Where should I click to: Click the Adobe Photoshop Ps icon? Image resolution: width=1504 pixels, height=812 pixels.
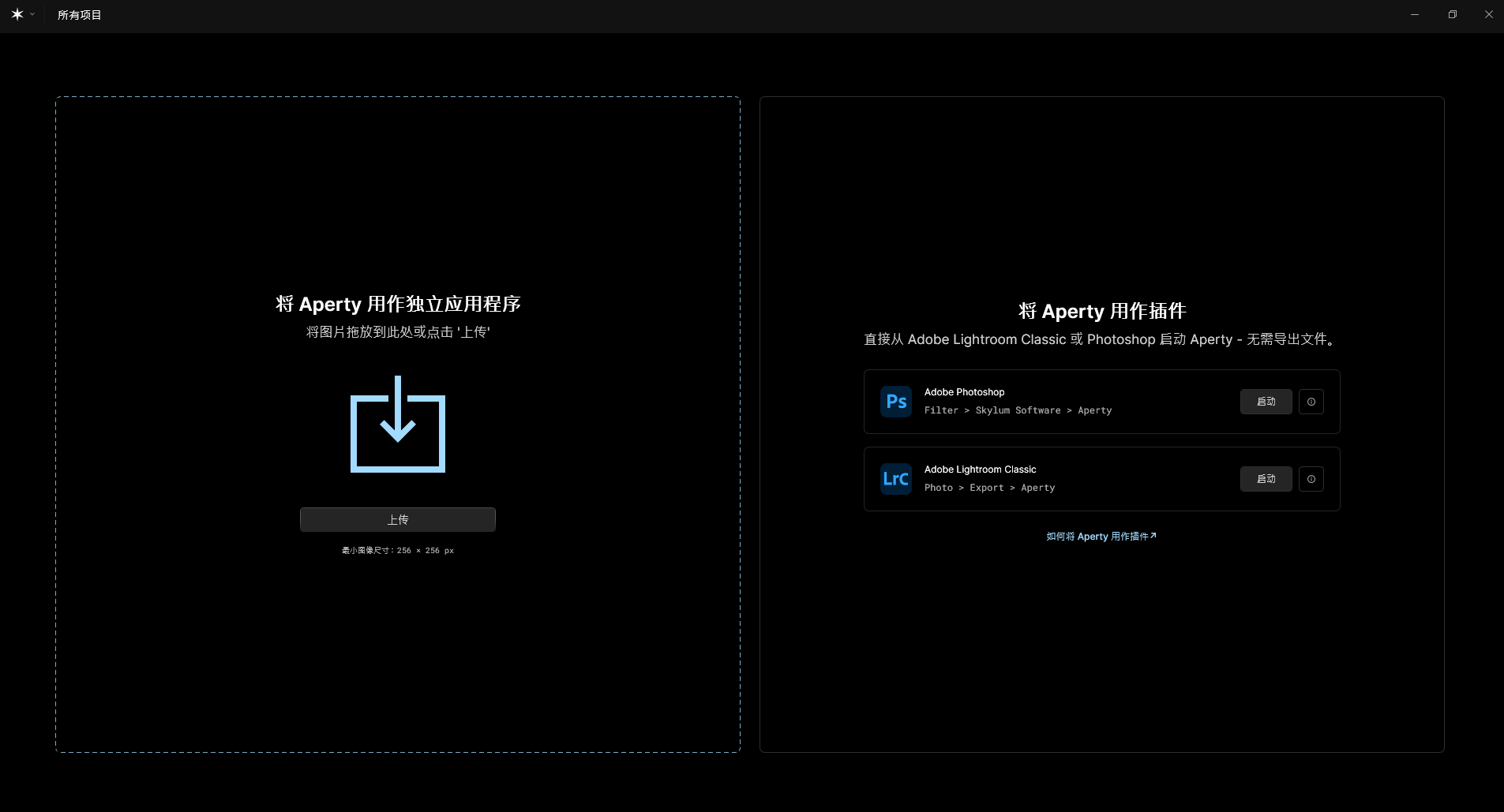[896, 402]
